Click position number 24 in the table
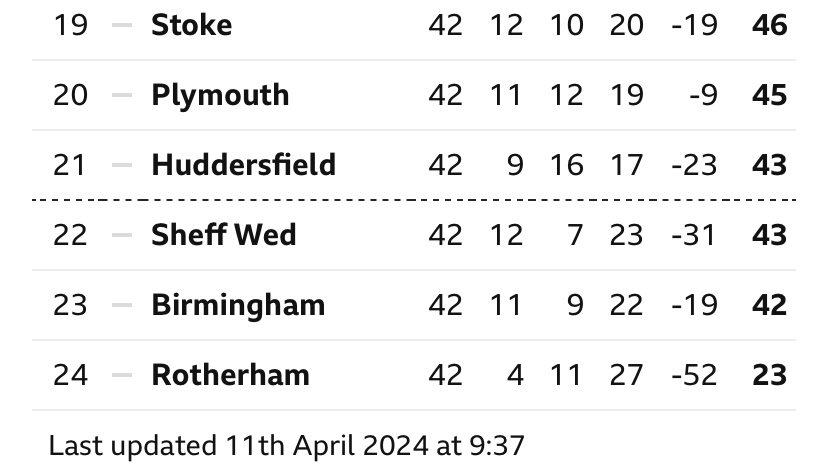The height and width of the screenshot is (468, 828). 70,375
